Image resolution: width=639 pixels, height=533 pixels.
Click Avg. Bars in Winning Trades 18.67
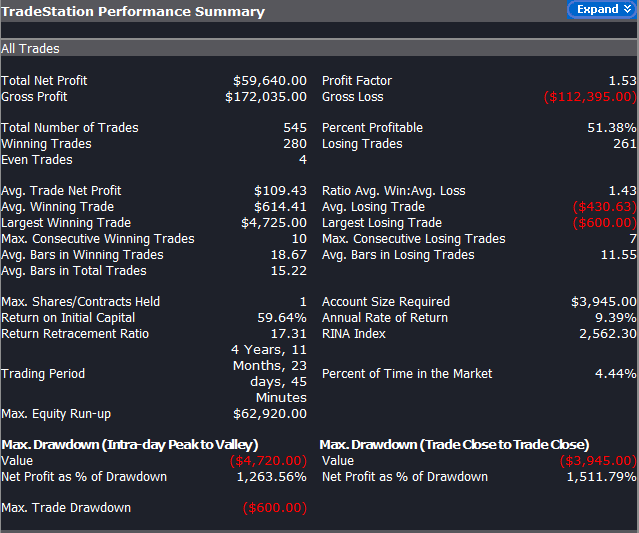(289, 255)
